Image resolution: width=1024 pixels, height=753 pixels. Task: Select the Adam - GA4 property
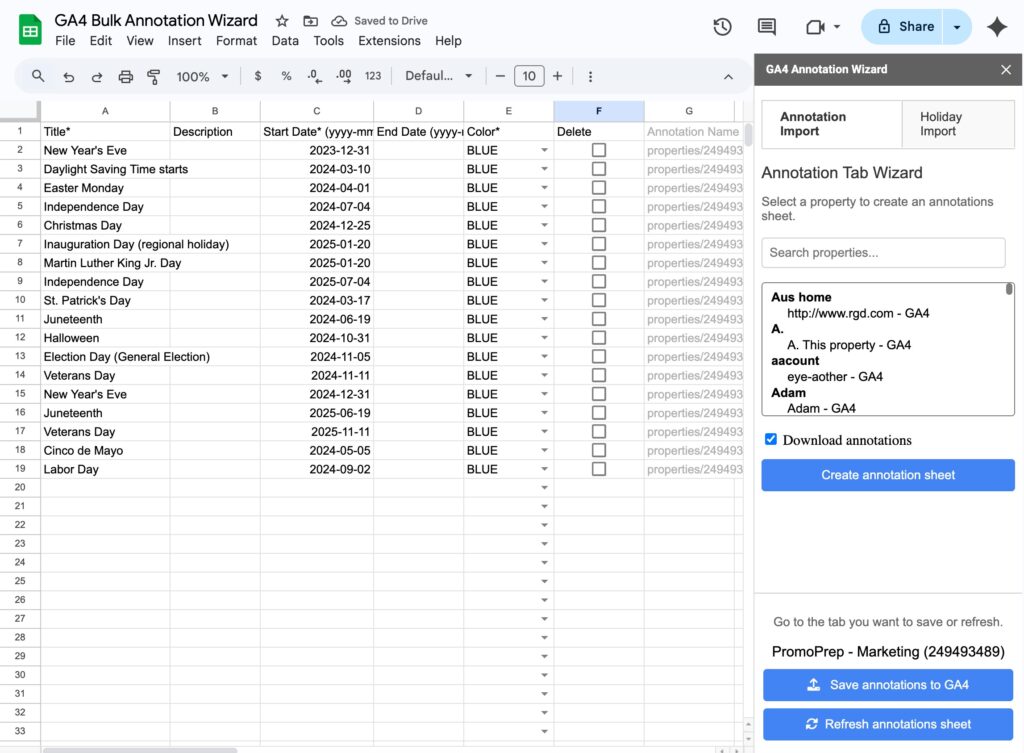pyautogui.click(x=821, y=408)
